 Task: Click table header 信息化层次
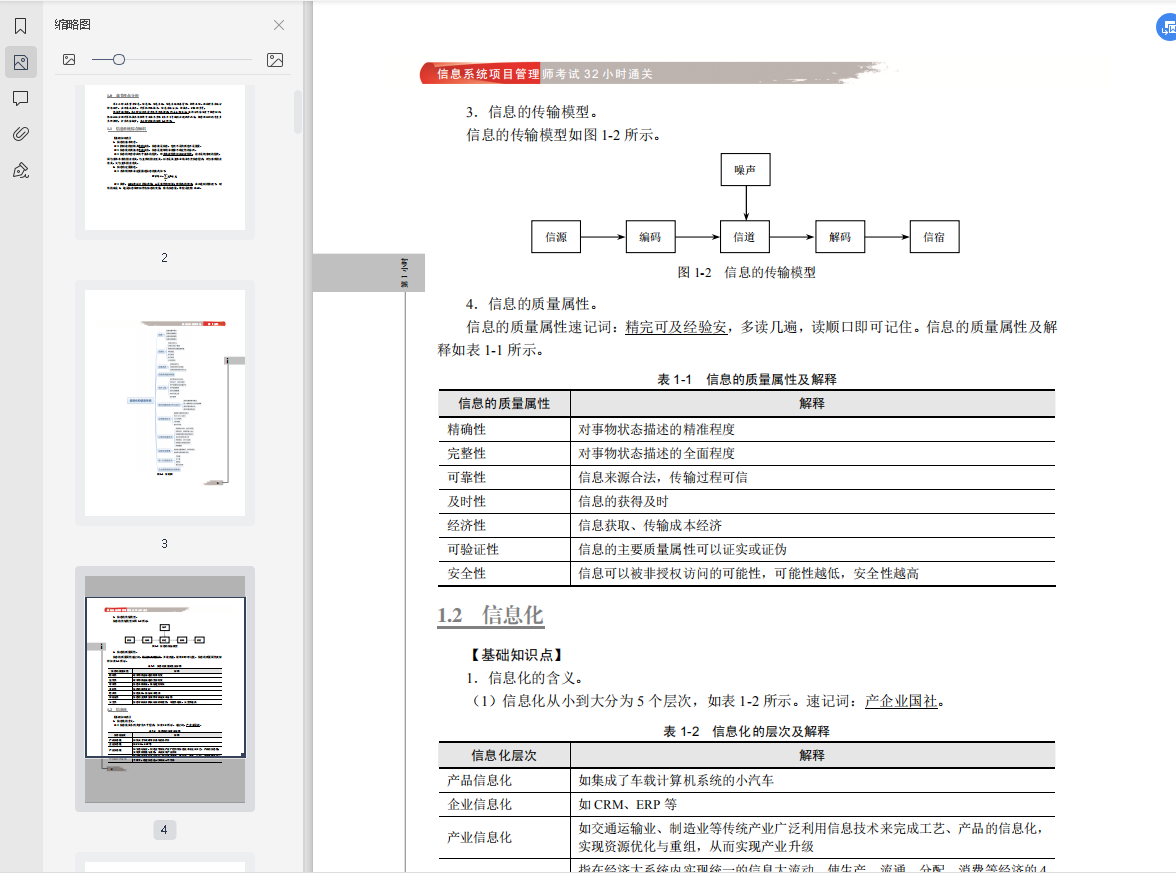[504, 755]
